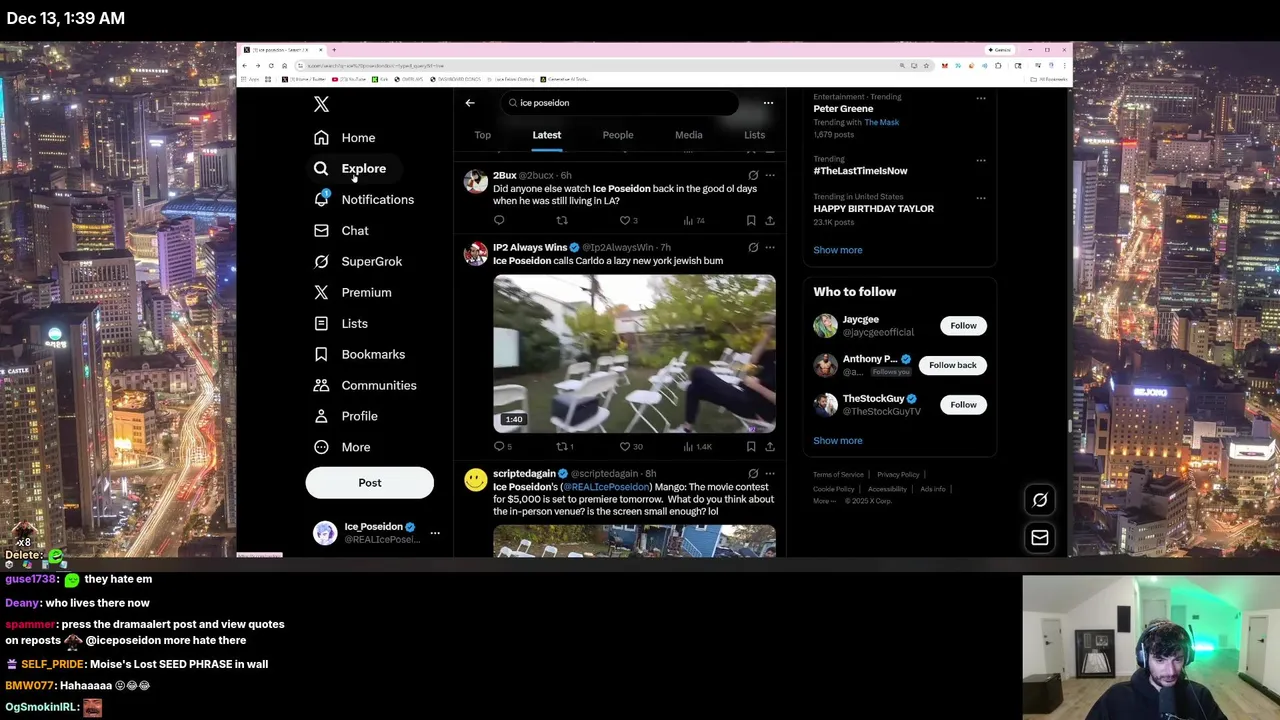Open the More menu in sidebar
Viewport: 1280px width, 720px height.
coord(342,447)
